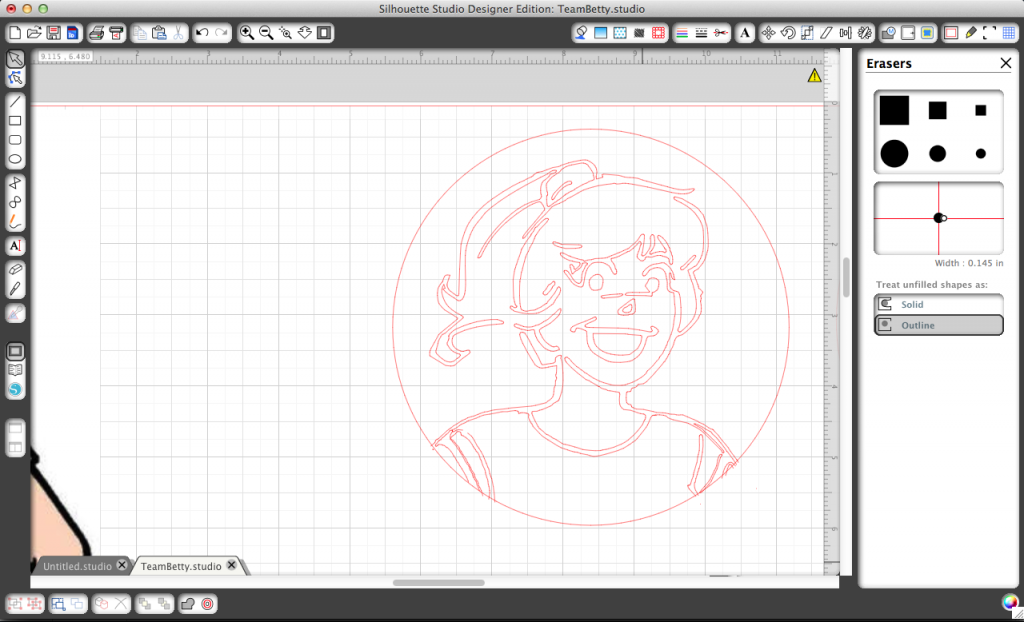Pick the large round eraser shape
This screenshot has width=1024, height=622.
[x=894, y=154]
